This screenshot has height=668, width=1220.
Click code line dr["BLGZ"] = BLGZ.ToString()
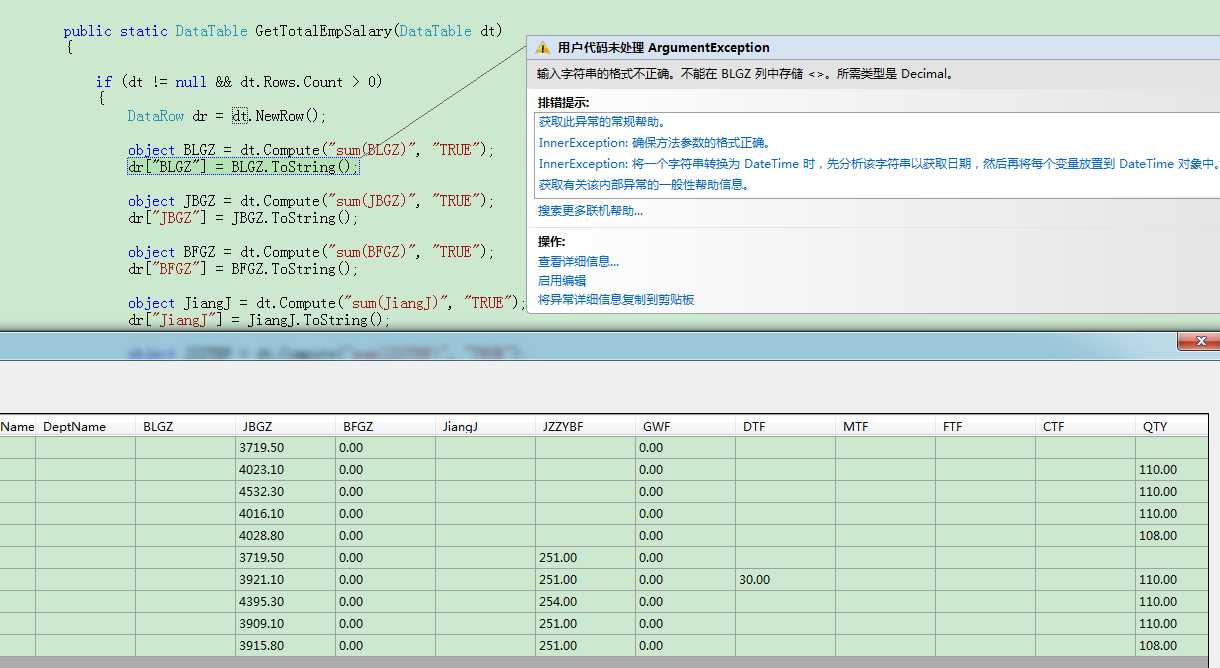[243, 167]
